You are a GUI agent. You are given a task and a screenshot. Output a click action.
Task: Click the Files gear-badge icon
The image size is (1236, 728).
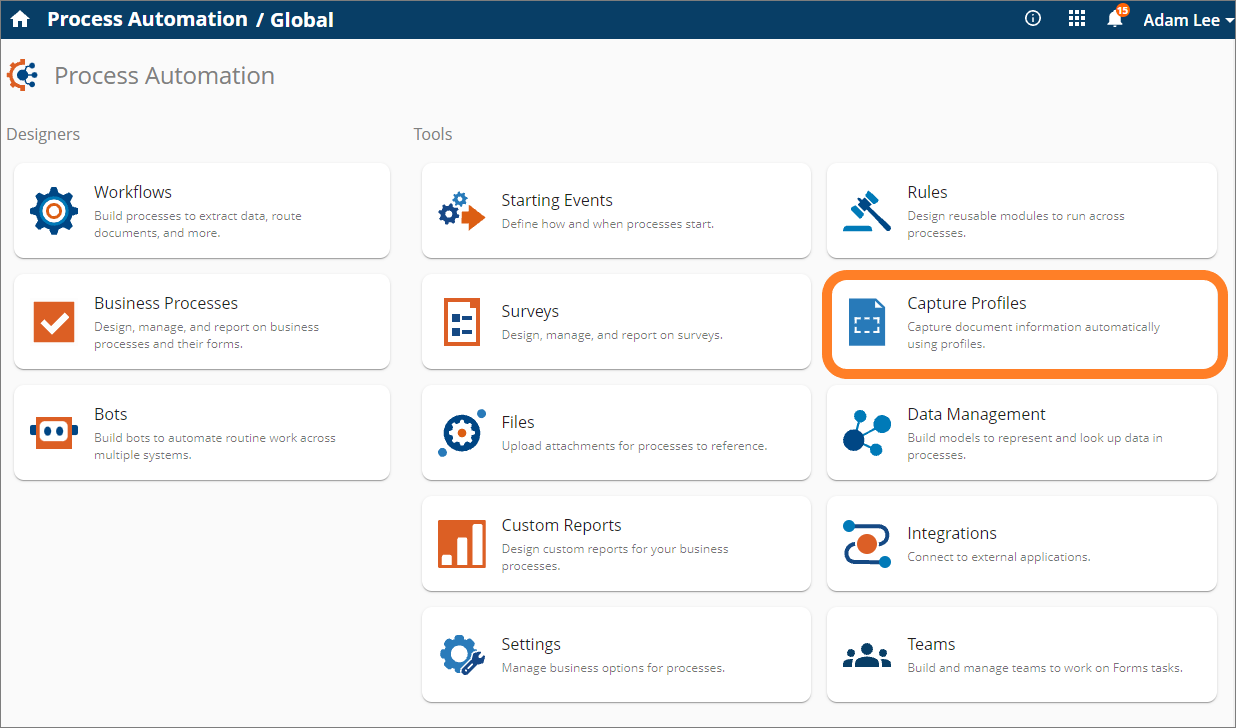click(461, 432)
